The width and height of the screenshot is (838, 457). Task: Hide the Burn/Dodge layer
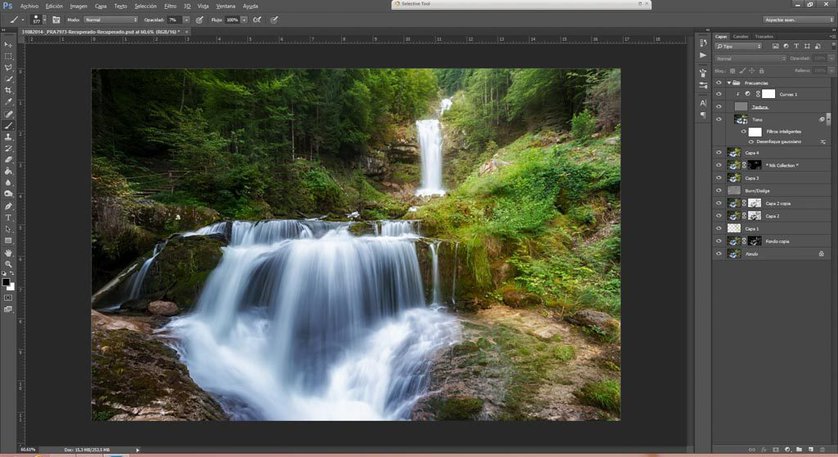(718, 190)
